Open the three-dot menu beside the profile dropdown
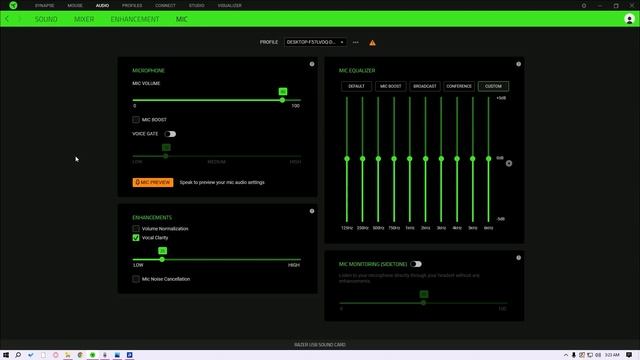The height and width of the screenshot is (360, 640). pos(356,42)
